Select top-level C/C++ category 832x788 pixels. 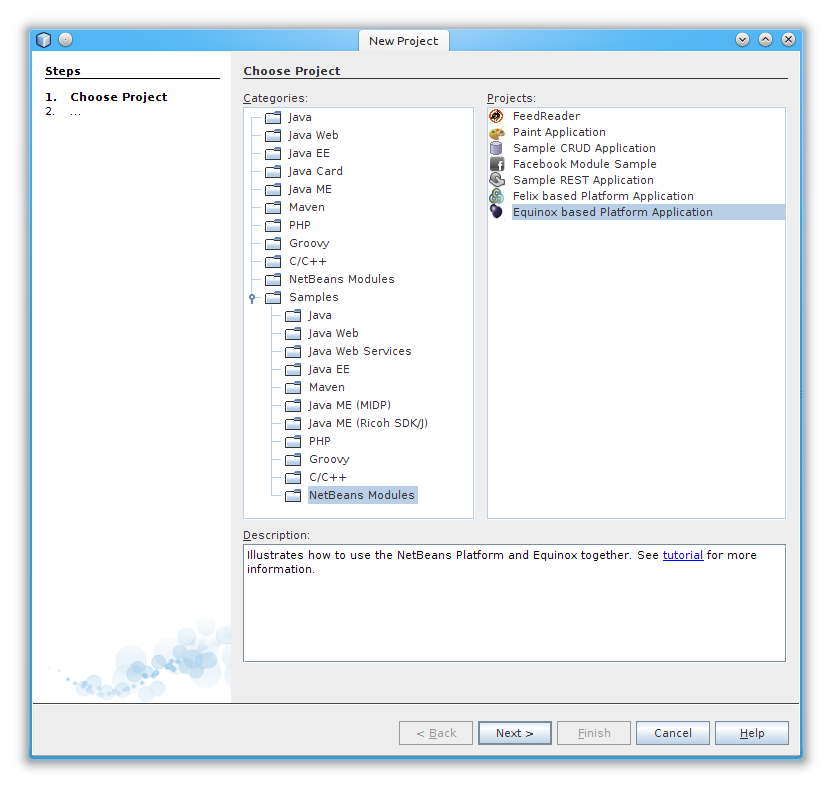tap(308, 261)
